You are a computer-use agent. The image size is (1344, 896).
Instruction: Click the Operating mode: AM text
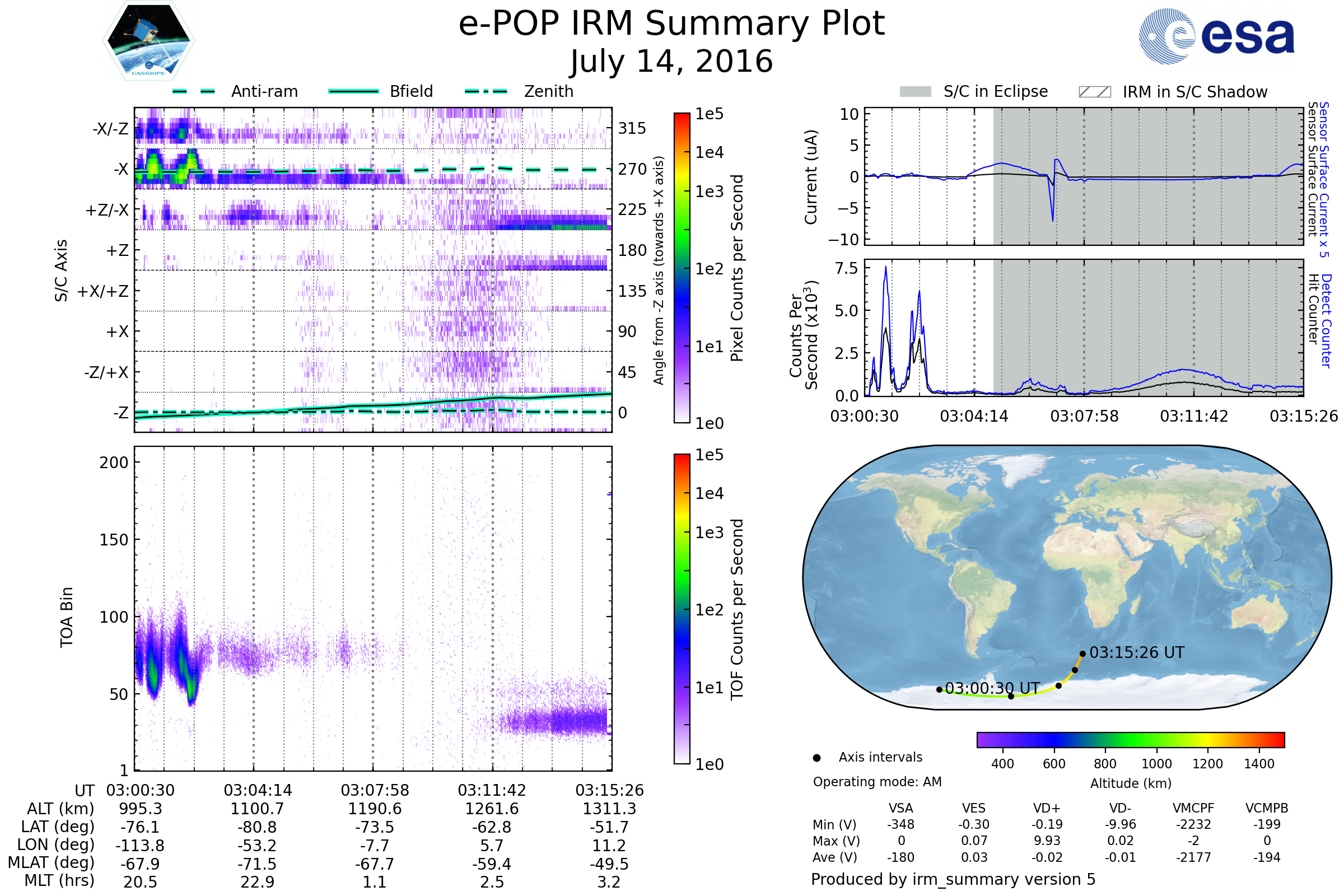pos(877,782)
